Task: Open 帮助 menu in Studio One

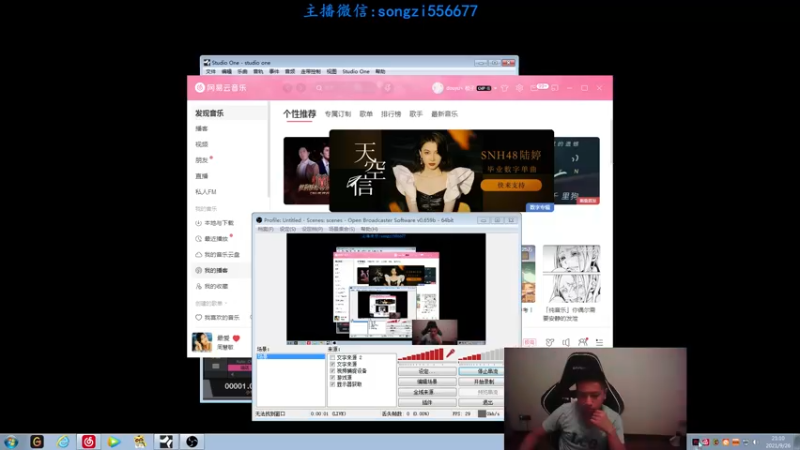Action: pyautogui.click(x=380, y=71)
